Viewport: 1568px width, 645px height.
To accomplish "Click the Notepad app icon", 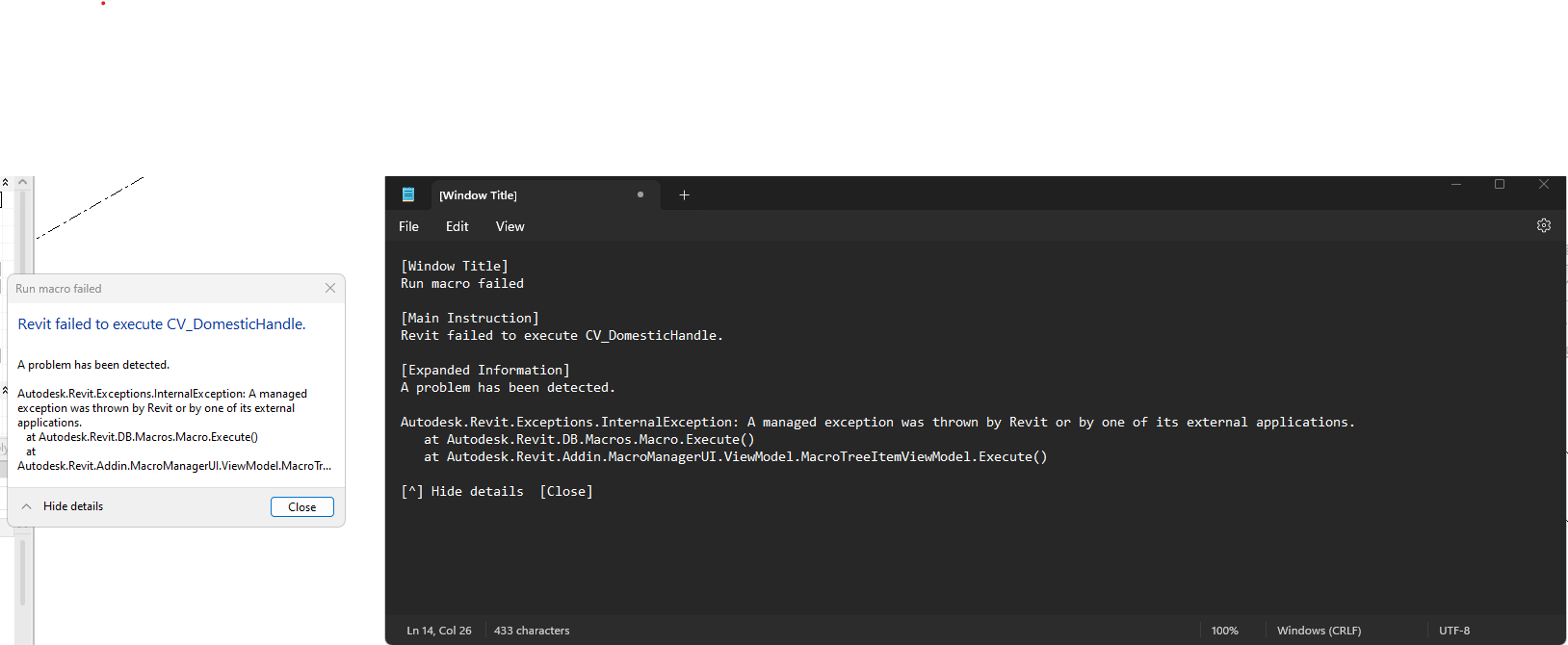I will [408, 194].
